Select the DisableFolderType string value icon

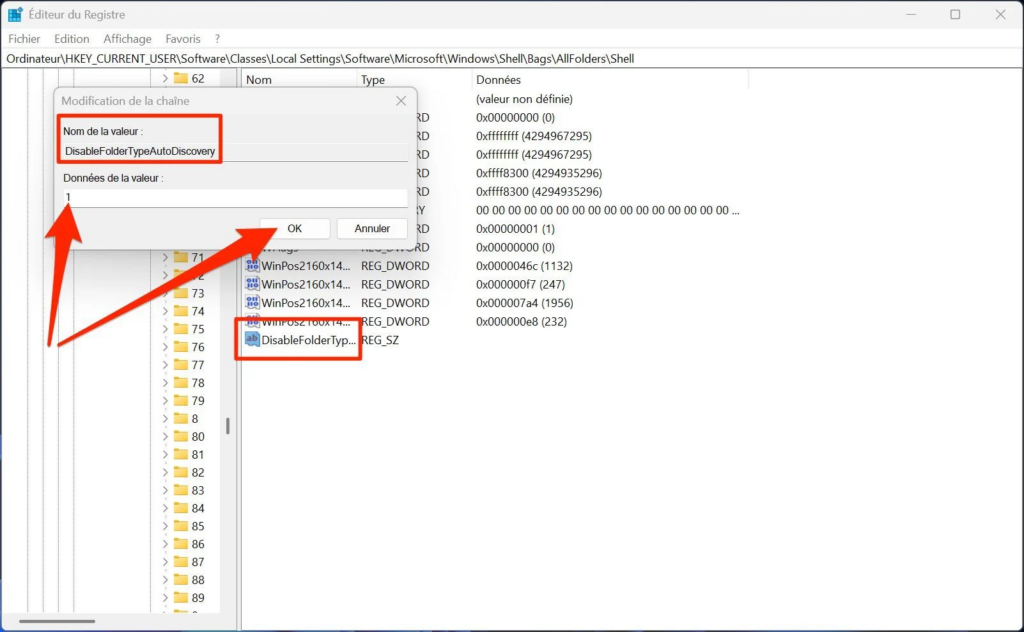point(252,340)
